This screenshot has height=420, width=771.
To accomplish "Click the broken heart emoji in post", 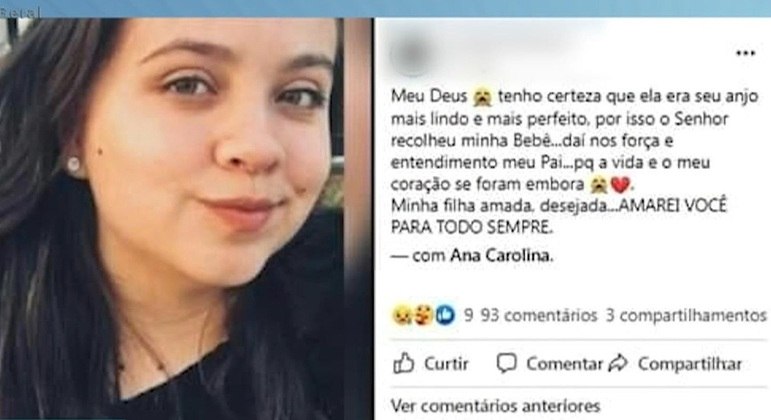I will (620, 185).
